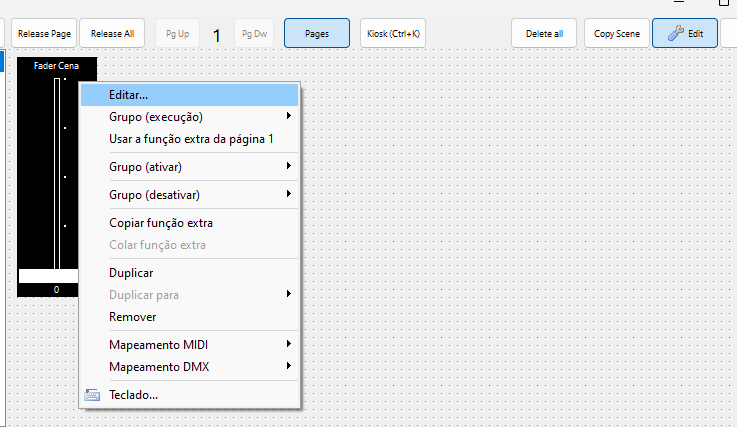Select Duplicar in the context menu

131,273
